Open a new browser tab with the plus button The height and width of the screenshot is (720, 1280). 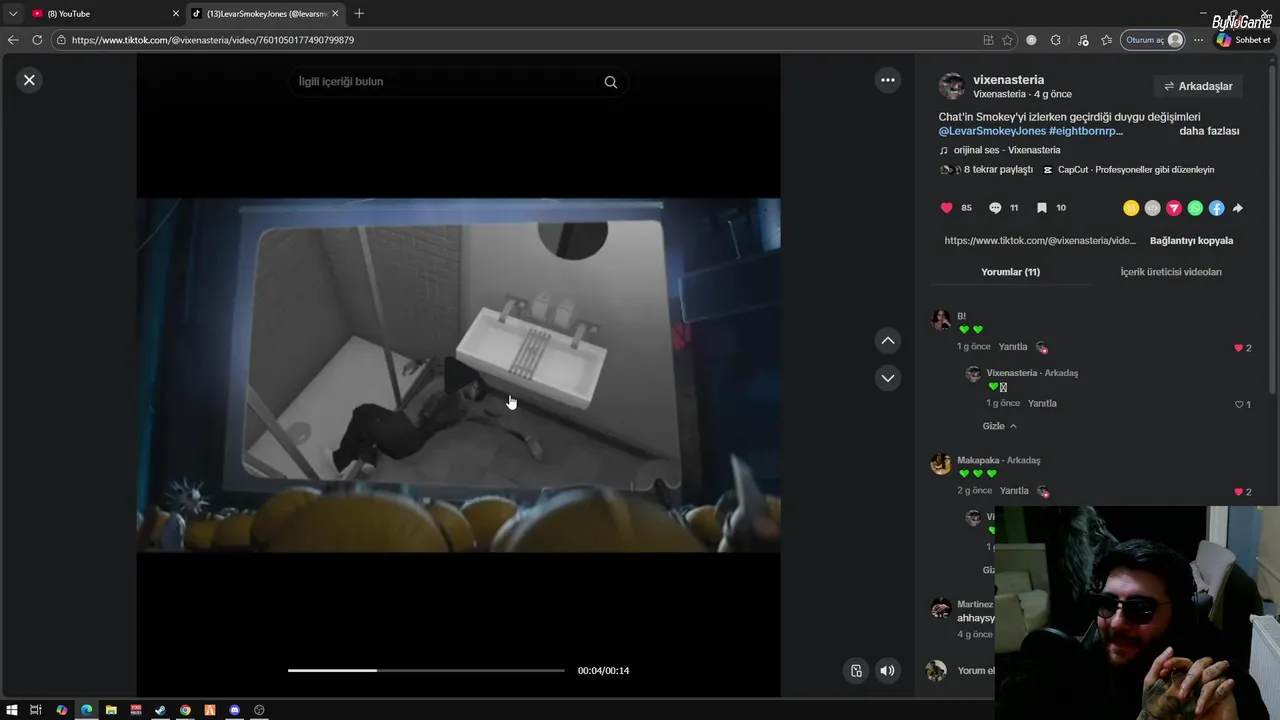pos(359,13)
